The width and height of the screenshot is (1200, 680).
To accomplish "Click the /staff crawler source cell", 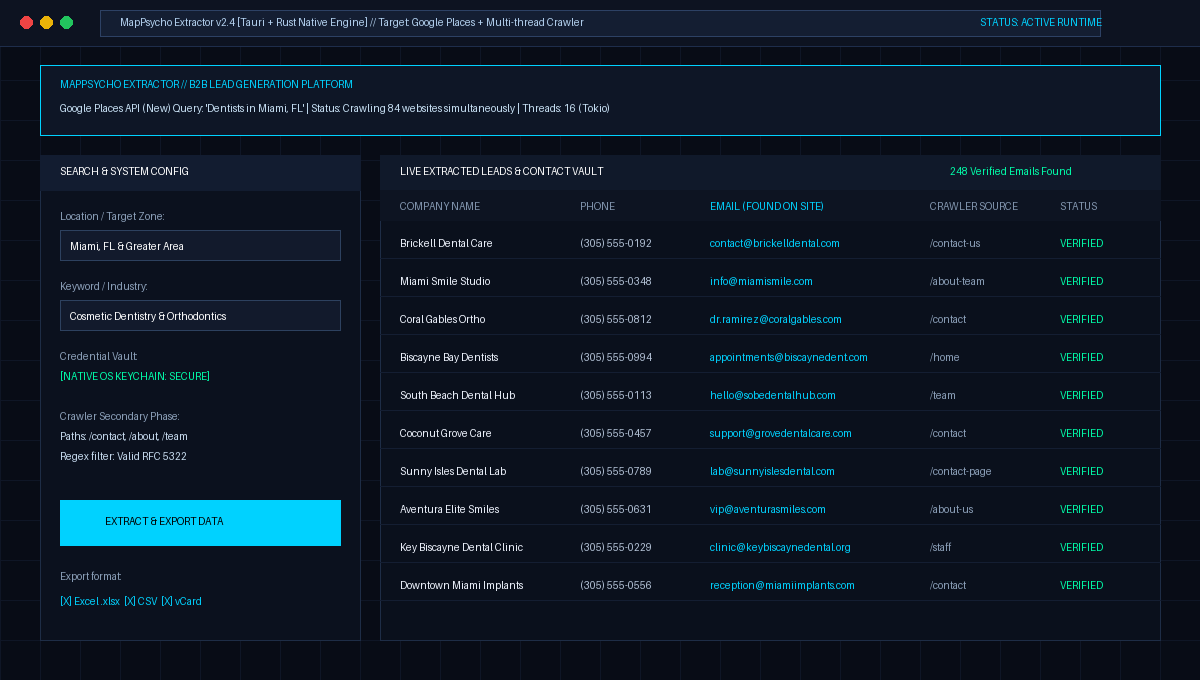I will point(941,548).
